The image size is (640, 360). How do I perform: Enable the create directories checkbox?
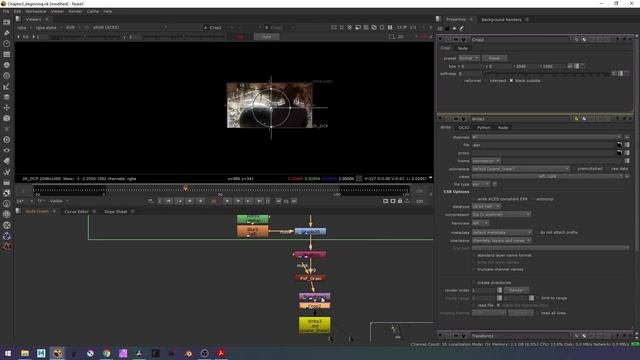click(x=474, y=282)
